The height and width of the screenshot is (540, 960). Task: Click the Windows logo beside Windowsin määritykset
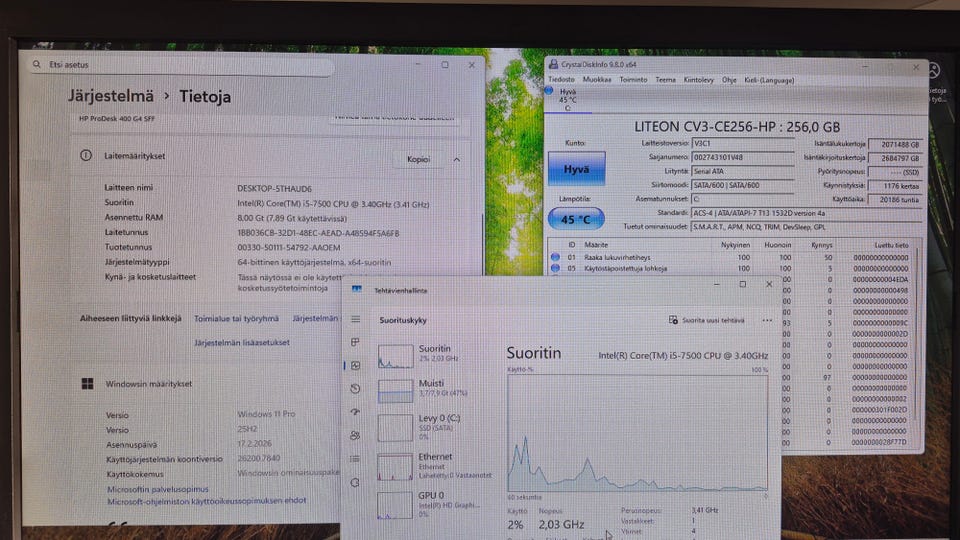pyautogui.click(x=88, y=383)
